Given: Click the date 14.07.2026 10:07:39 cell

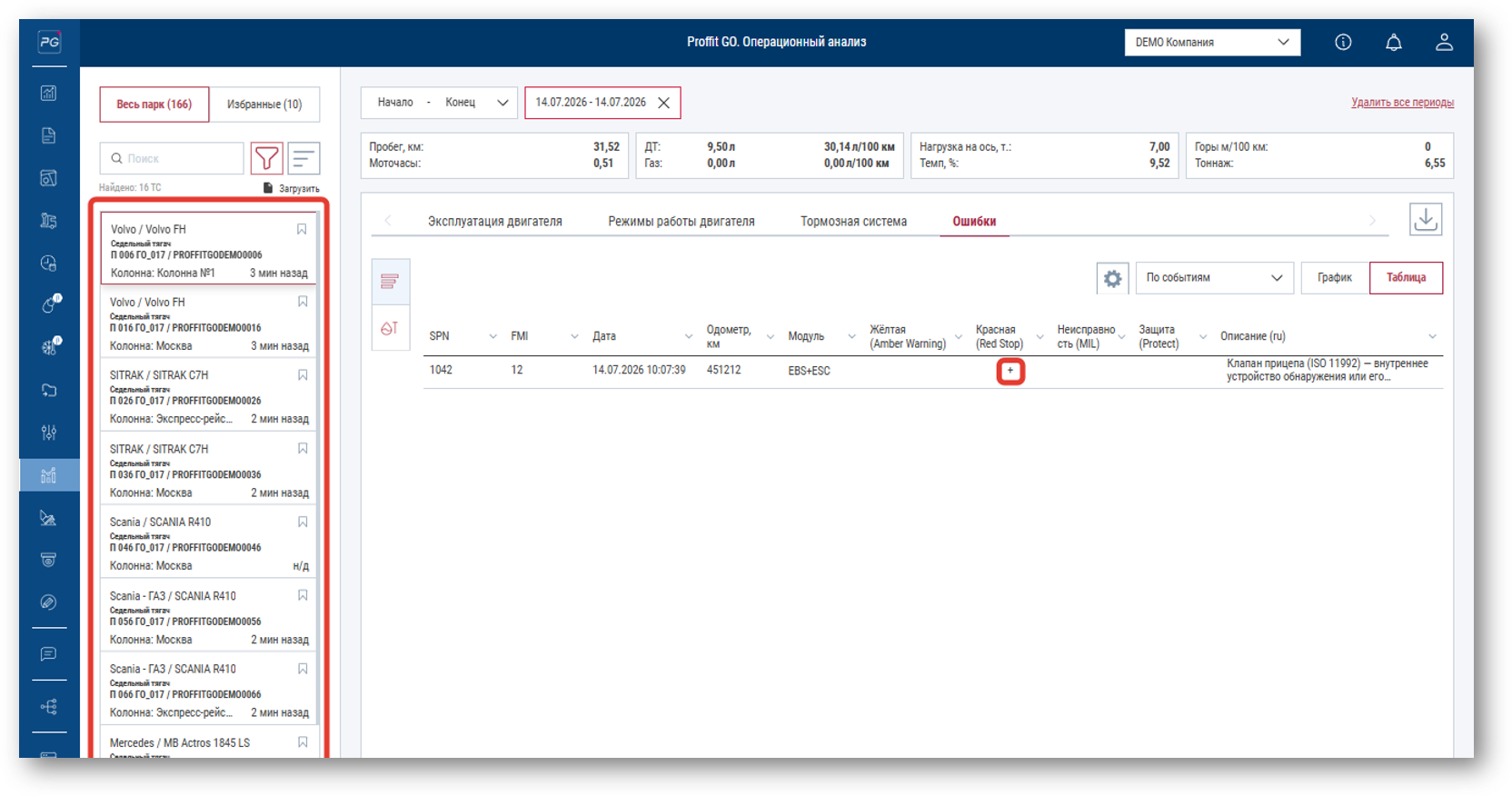Looking at the screenshot, I should pyautogui.click(x=639, y=371).
